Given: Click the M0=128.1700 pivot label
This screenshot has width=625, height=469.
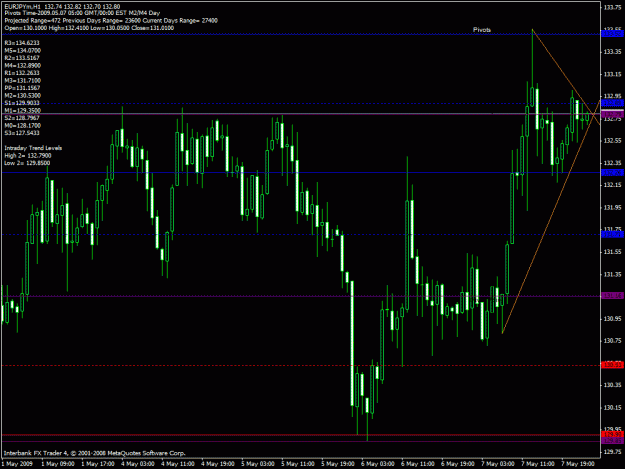Looking at the screenshot, I should coord(22,126).
